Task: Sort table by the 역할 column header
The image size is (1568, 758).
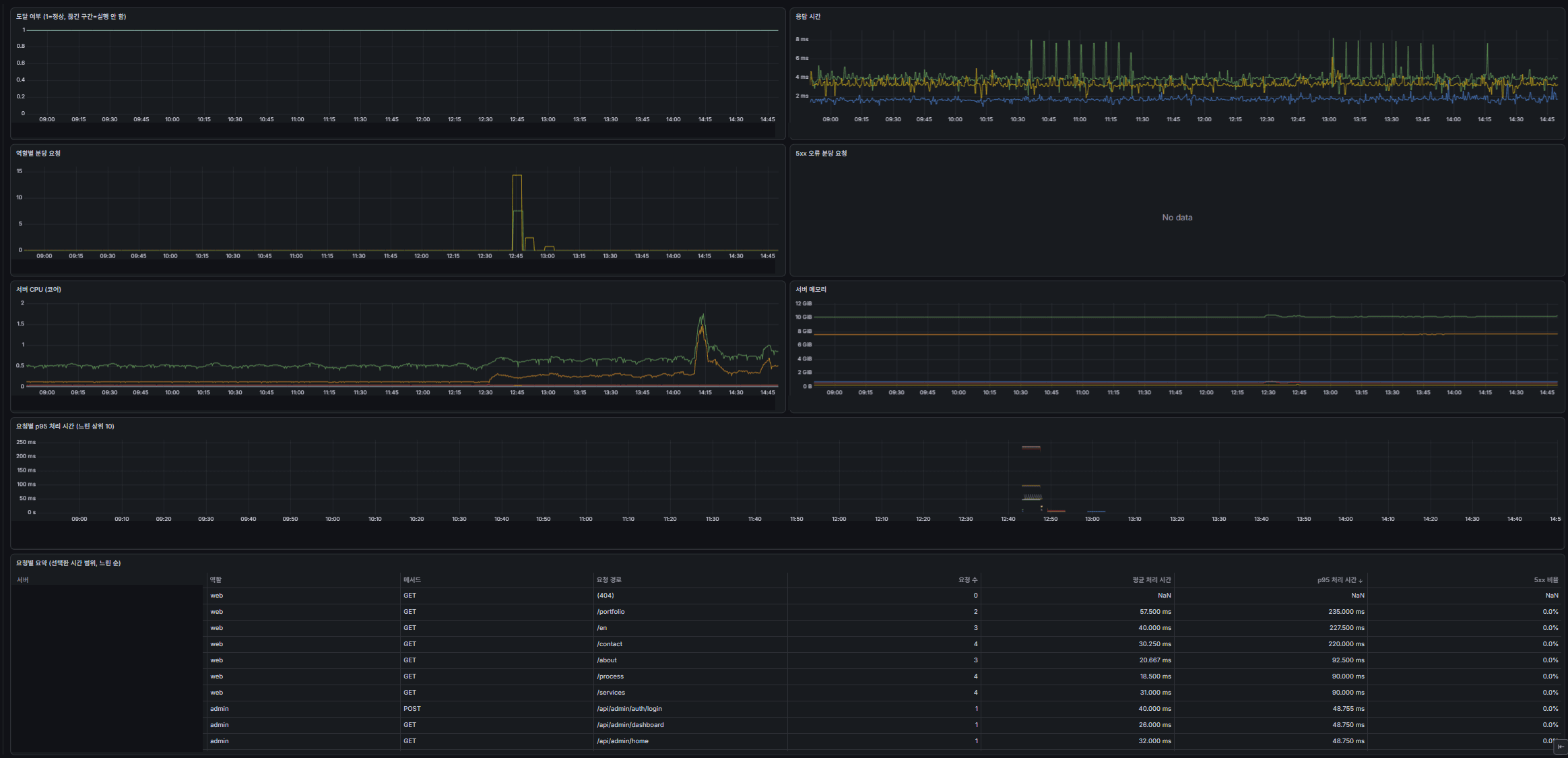Action: click(x=216, y=579)
